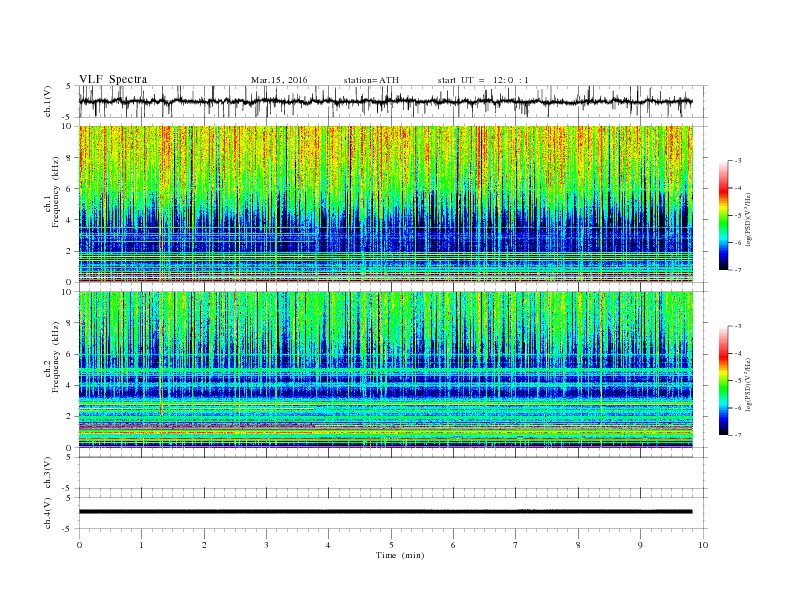792x612 pixels.
Task: Click the "ch.3(V)" axis label
Action: [x=48, y=473]
